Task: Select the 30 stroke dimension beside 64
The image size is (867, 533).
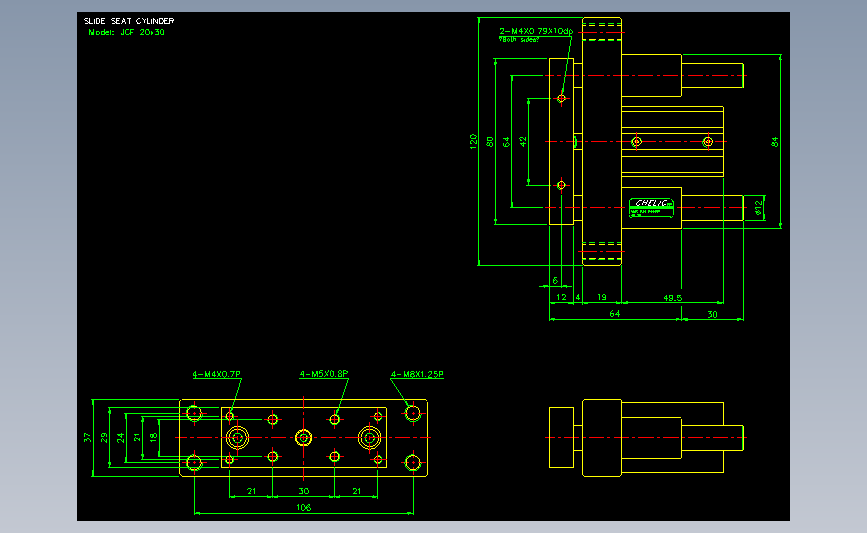Action: point(712,314)
